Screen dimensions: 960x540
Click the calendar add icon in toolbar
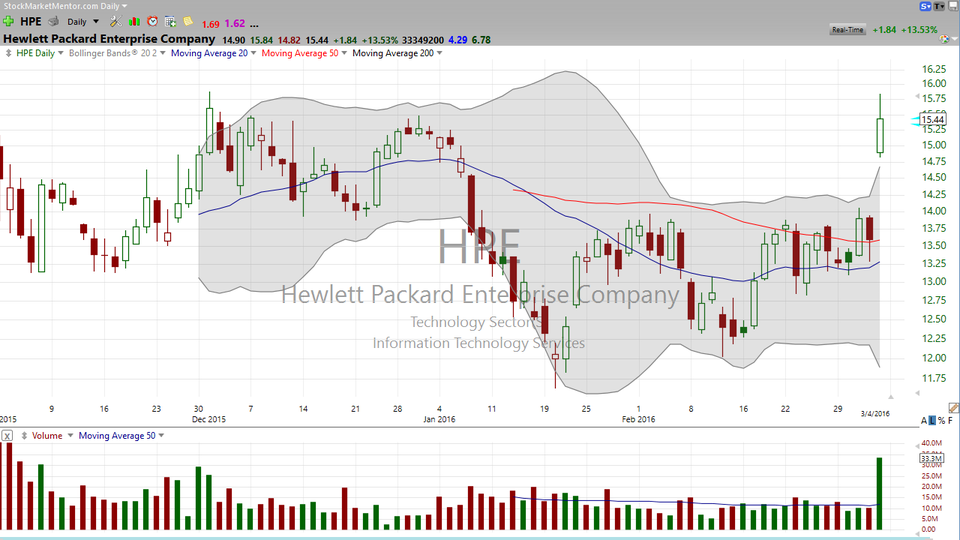pyautogui.click(x=170, y=21)
